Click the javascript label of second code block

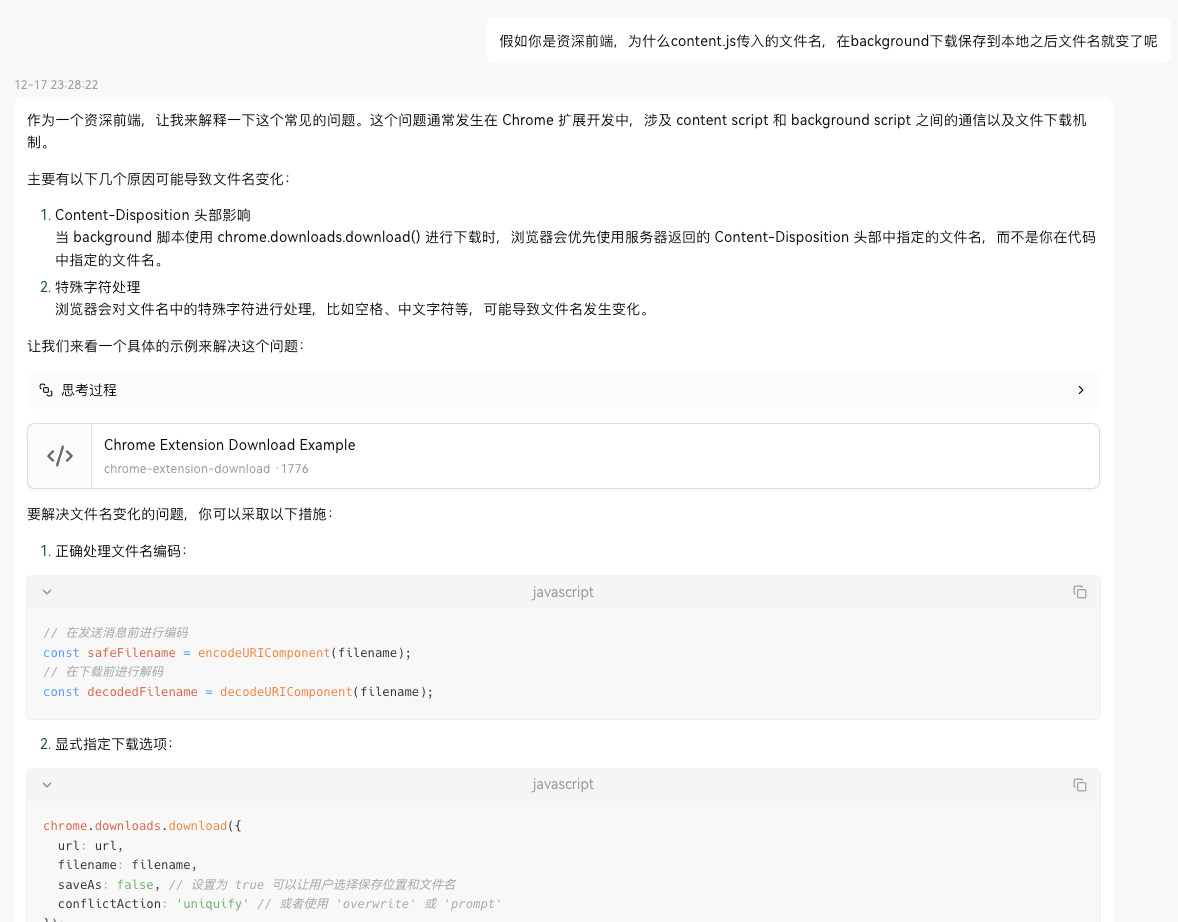coord(563,785)
